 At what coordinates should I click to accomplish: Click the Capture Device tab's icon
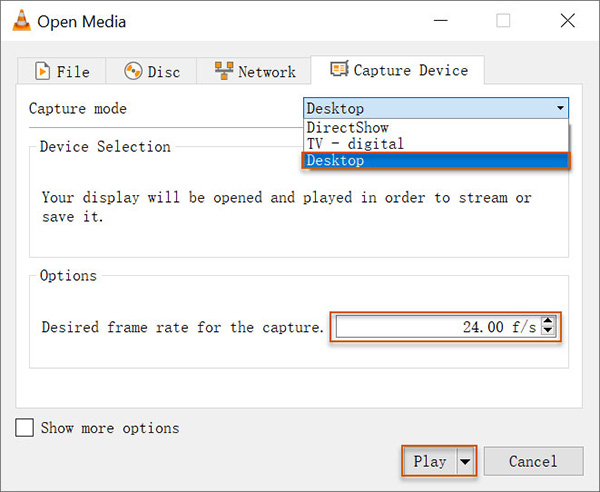point(339,70)
